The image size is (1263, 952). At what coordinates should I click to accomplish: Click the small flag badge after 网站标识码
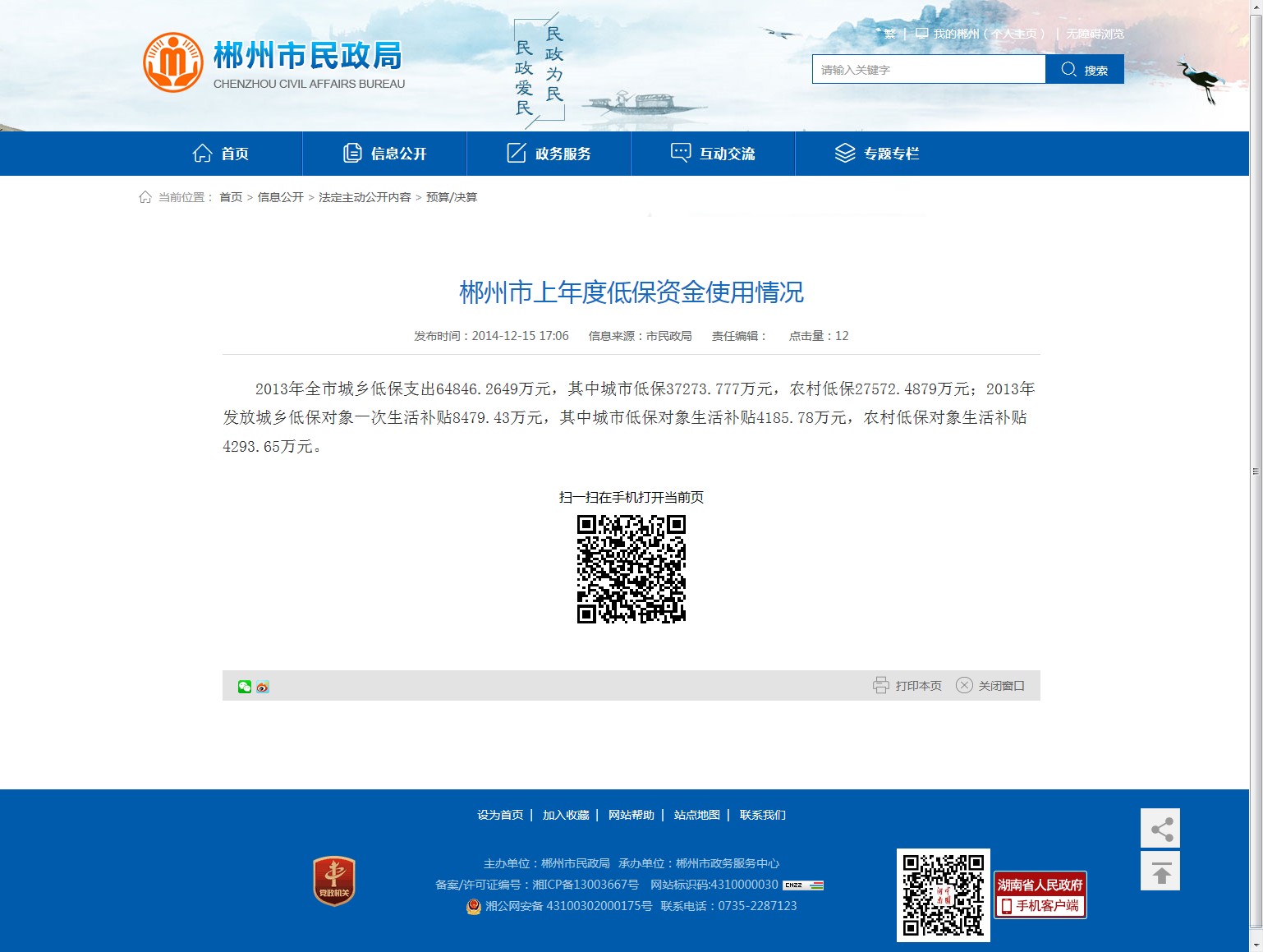(803, 885)
